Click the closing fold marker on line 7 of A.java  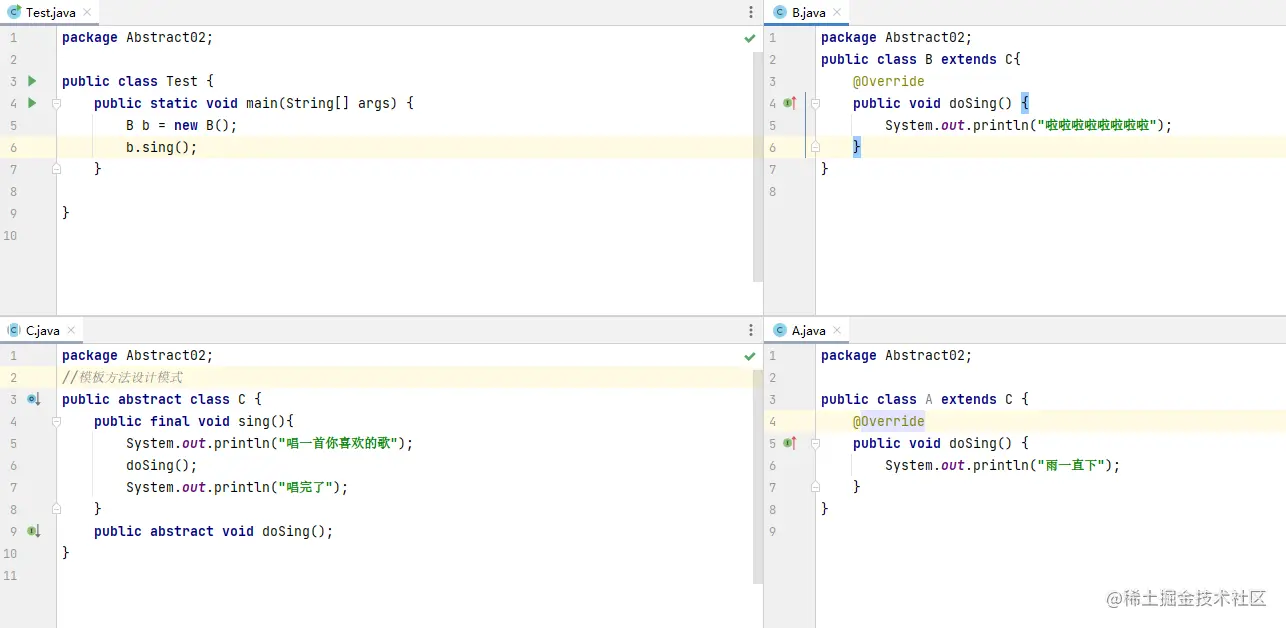[x=816, y=487]
